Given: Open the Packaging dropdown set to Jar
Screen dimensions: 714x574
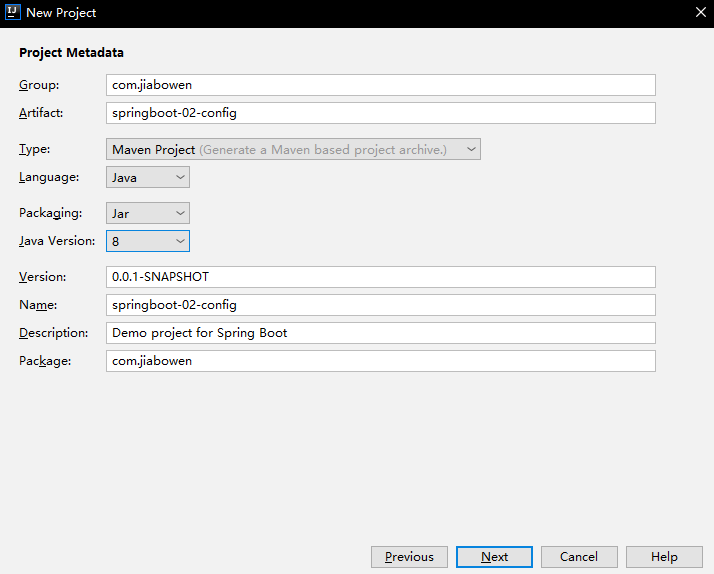Looking at the screenshot, I should (148, 213).
